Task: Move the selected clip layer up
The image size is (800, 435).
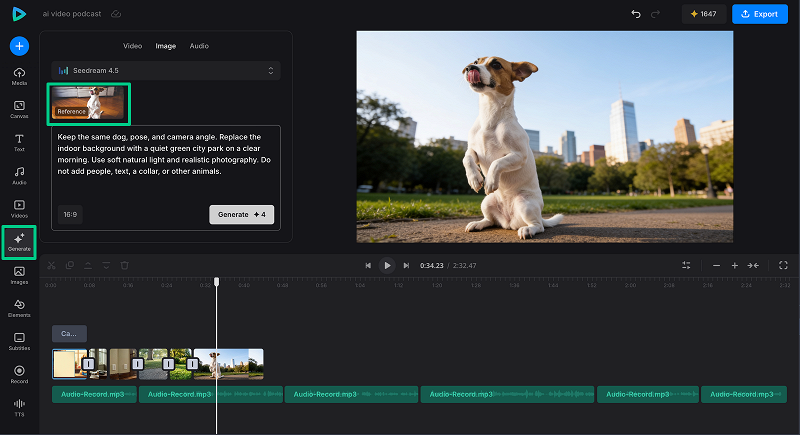Action: [88, 265]
